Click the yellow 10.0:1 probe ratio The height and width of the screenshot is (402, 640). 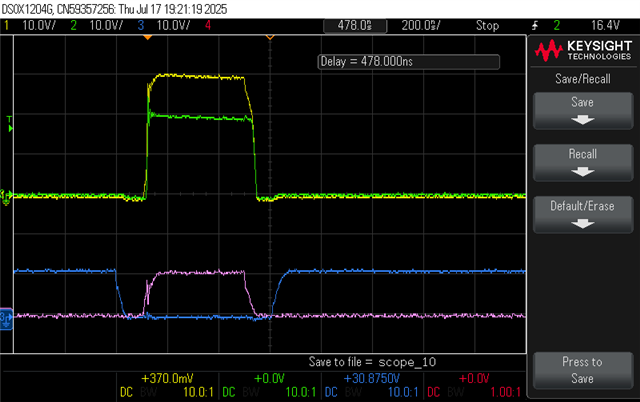pos(198,392)
